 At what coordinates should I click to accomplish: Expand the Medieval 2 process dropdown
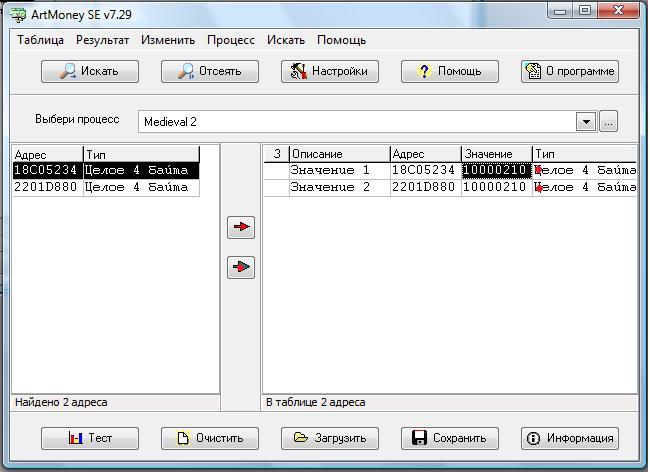586,122
